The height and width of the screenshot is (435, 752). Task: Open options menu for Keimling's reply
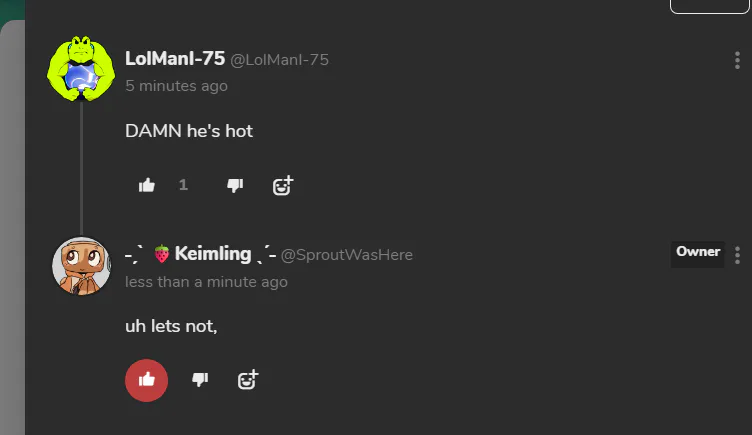pyautogui.click(x=737, y=254)
